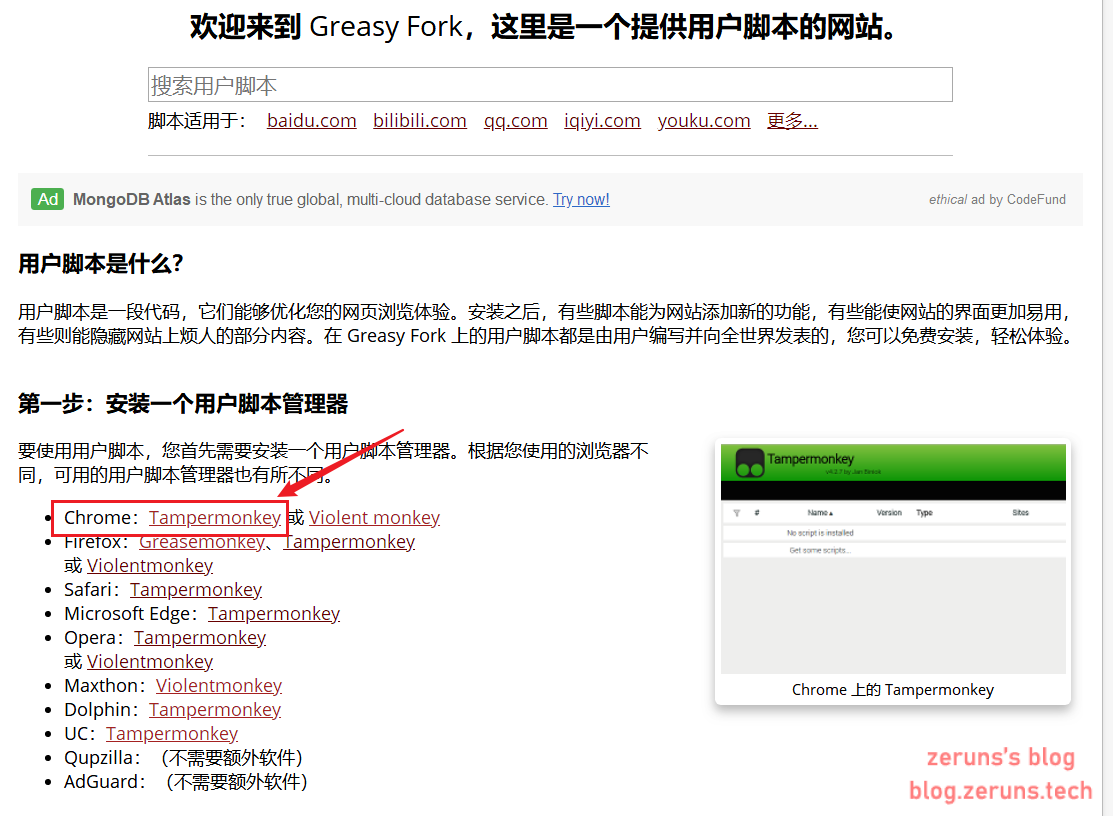Image resolution: width=1113 pixels, height=816 pixels.
Task: Open Greasemonkey link for Firefox
Action: pyautogui.click(x=202, y=542)
